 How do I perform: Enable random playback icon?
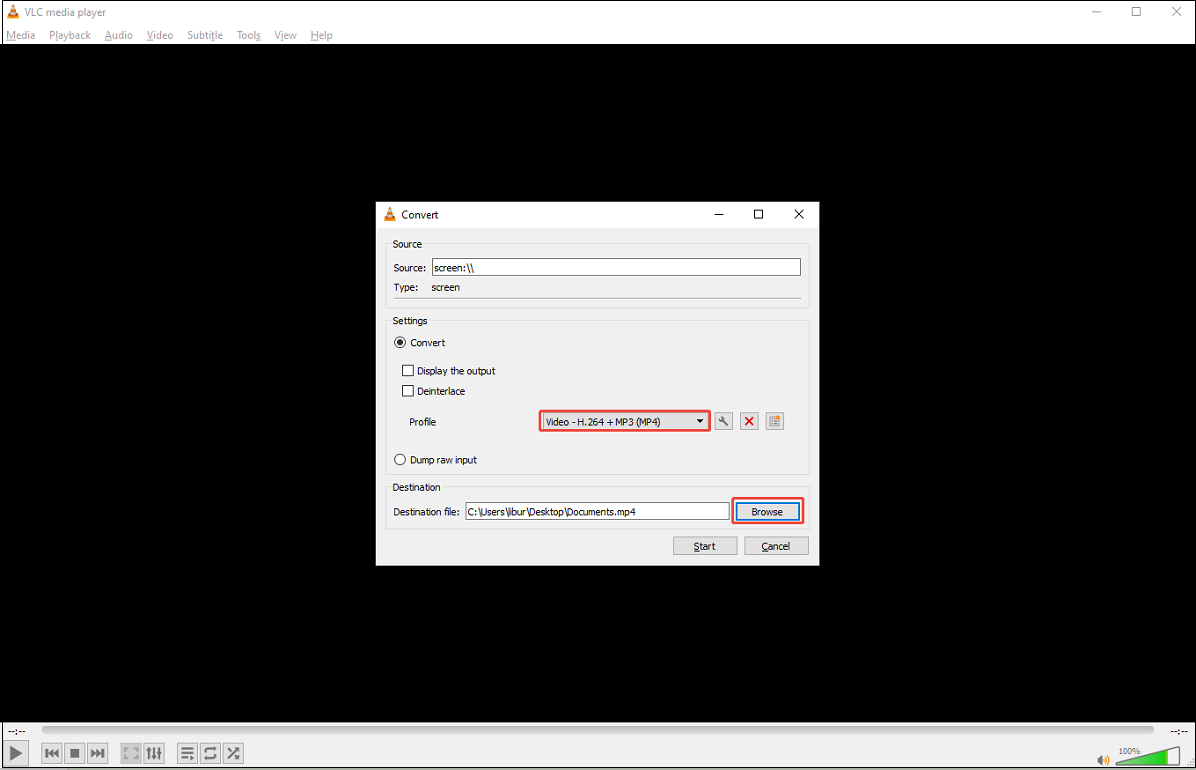[233, 753]
